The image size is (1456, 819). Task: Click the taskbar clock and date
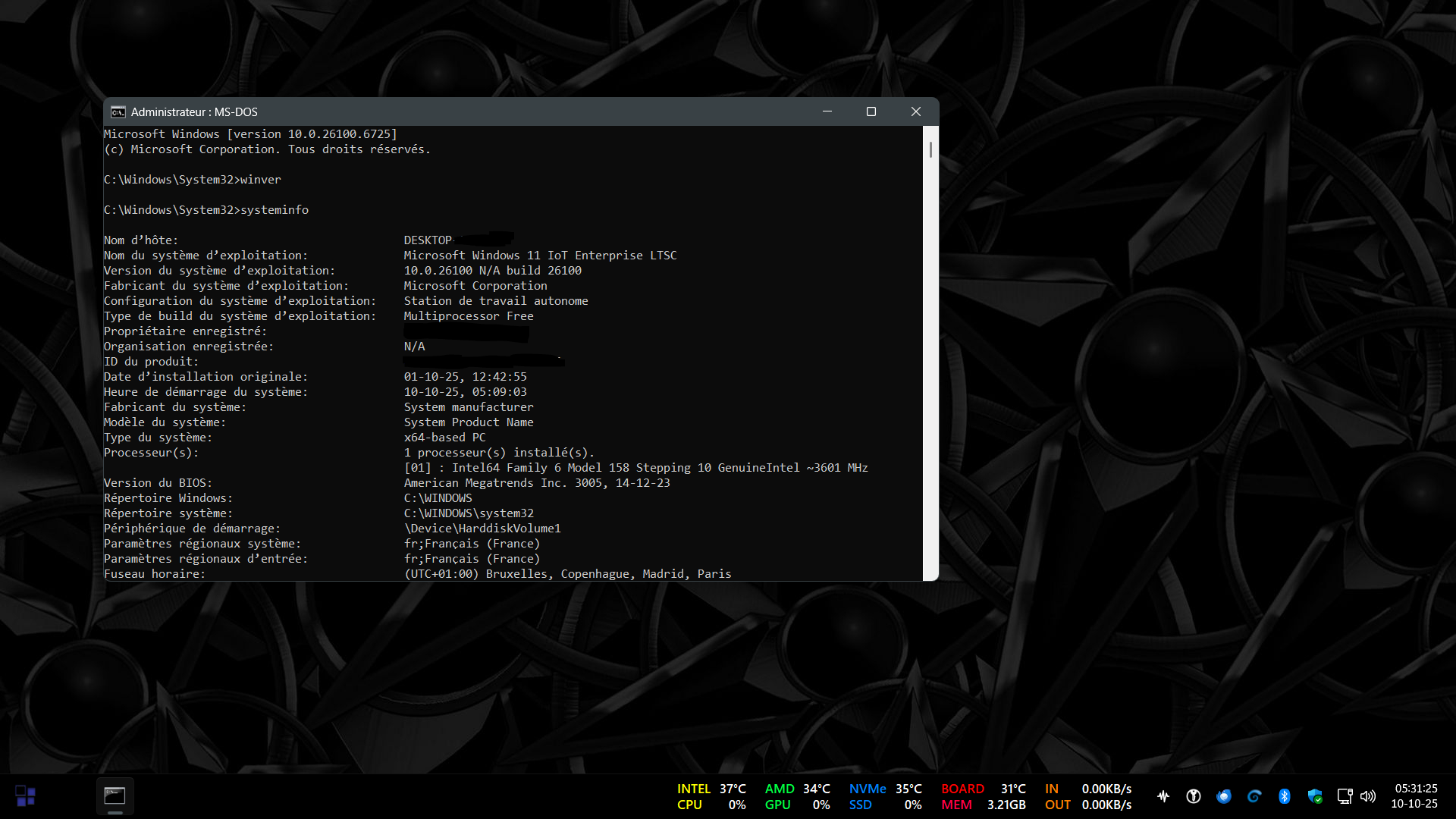(1414, 796)
